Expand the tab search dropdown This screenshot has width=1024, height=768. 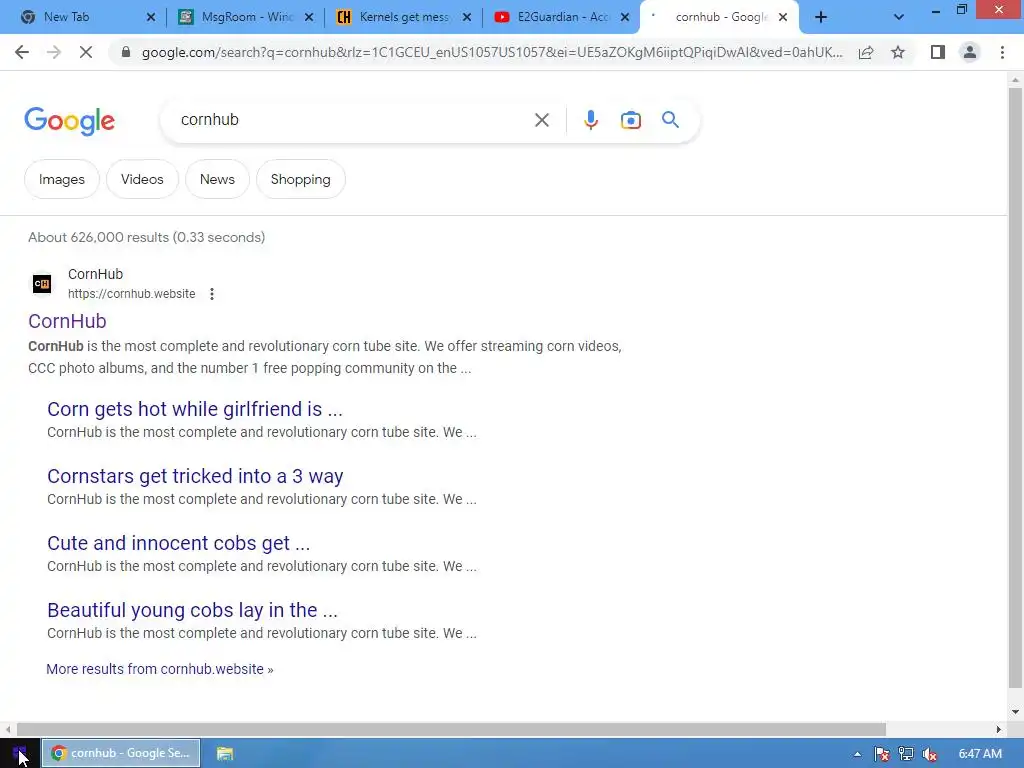click(899, 17)
